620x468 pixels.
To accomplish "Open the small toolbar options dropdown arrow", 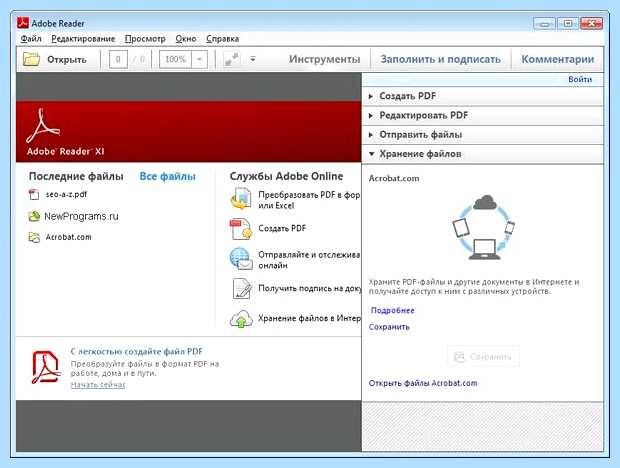I will tap(253, 59).
